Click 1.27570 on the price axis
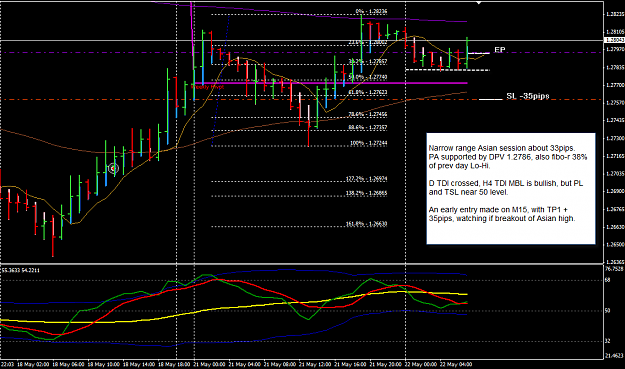 pyautogui.click(x=615, y=103)
